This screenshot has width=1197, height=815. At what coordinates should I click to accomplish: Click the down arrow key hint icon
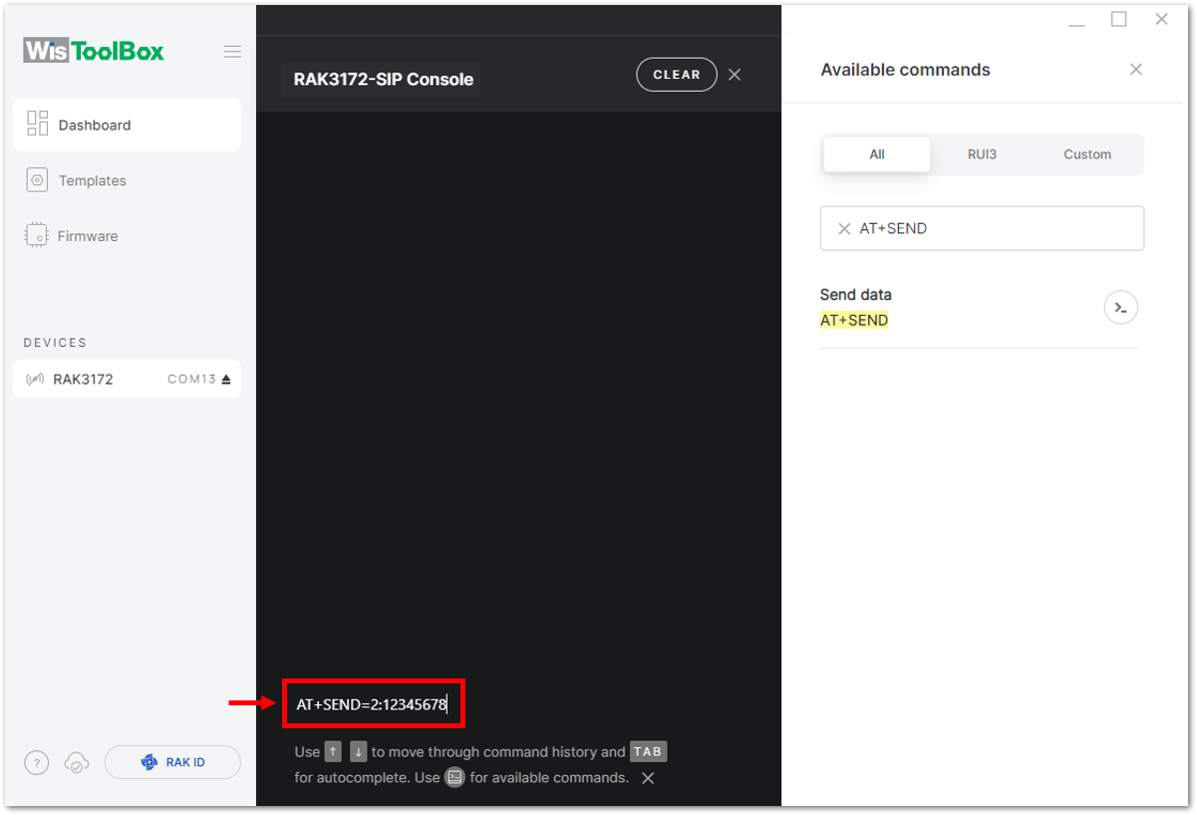click(x=358, y=752)
